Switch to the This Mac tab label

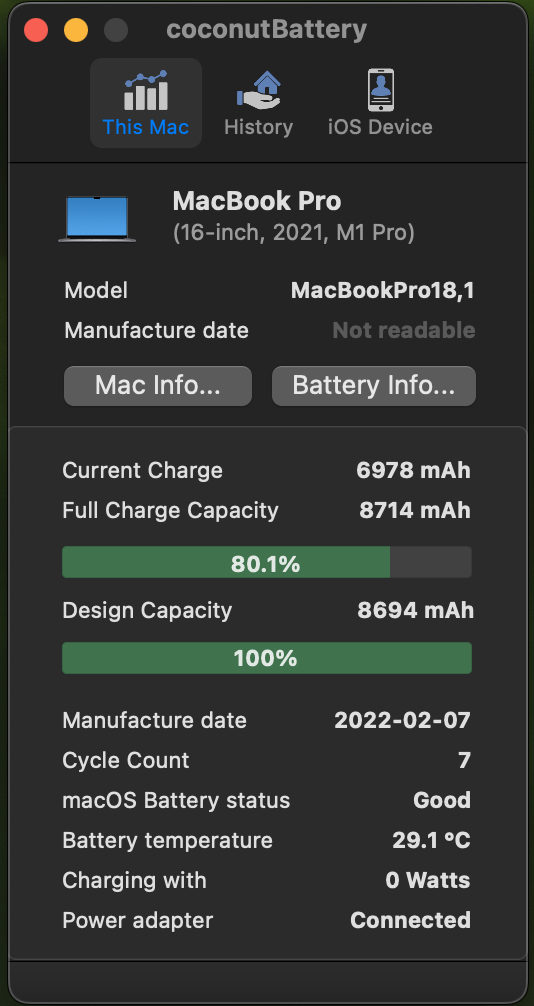tap(146, 127)
